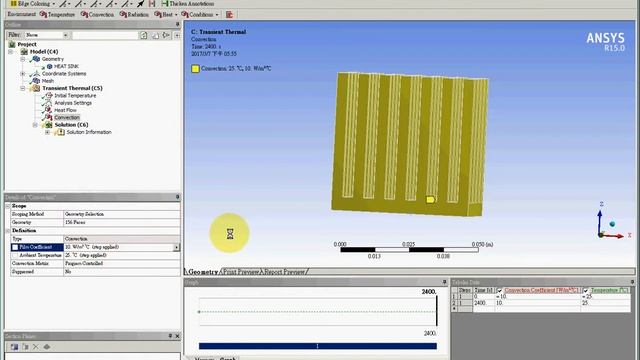Screen dimensions: 640x360
Task: Select the HEAT SINK body
Action: (66, 66)
